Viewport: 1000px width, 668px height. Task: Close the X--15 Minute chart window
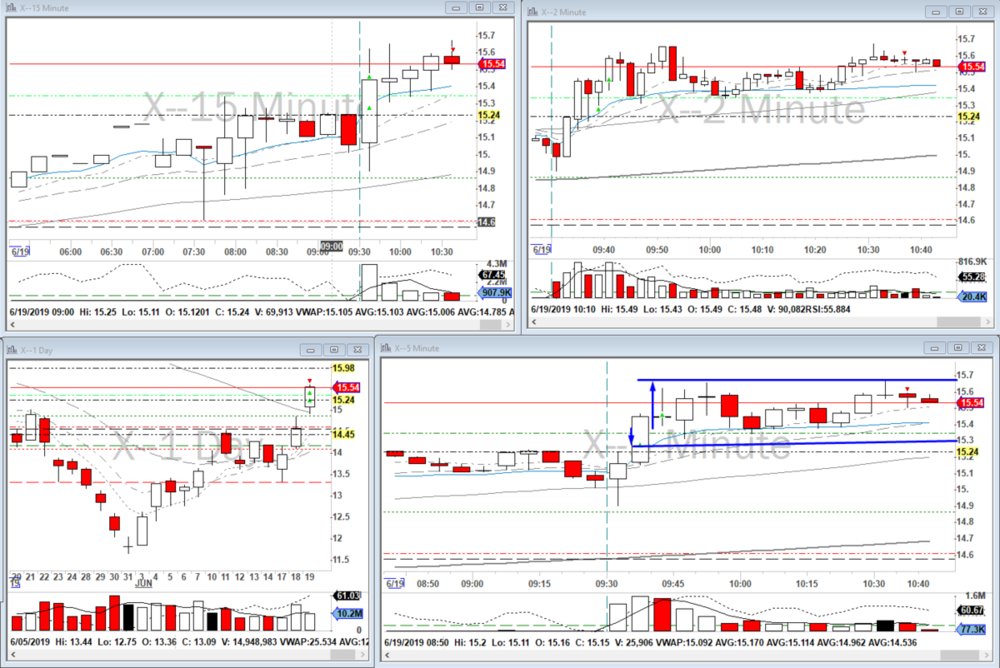pyautogui.click(x=503, y=9)
